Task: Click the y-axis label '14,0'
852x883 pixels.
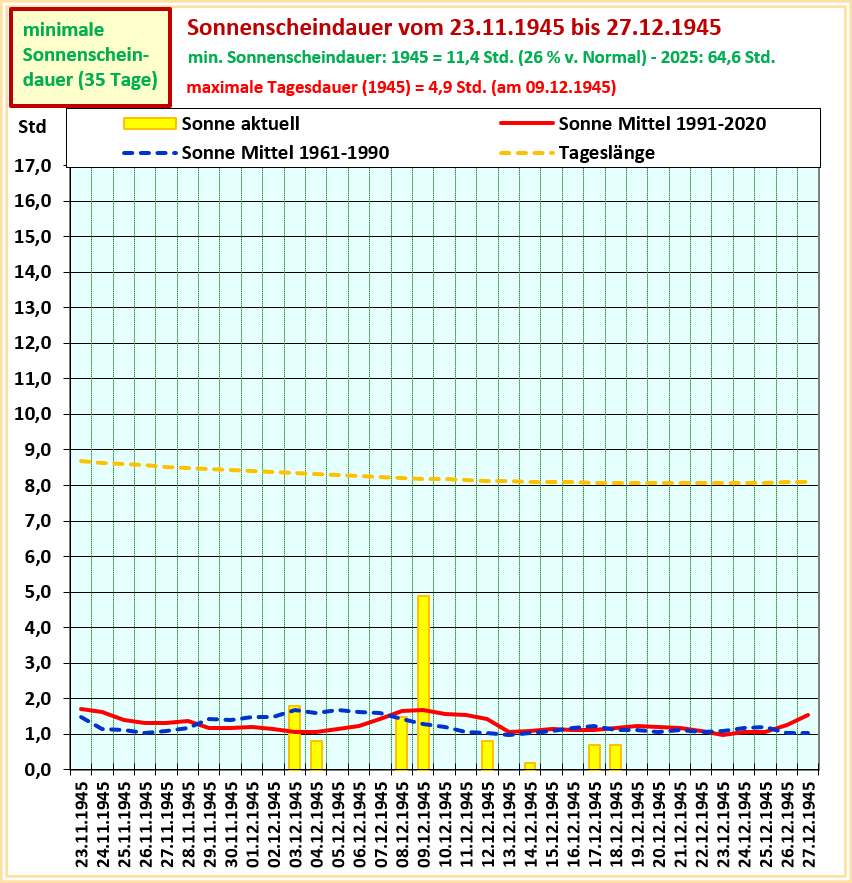Action: click(x=33, y=272)
